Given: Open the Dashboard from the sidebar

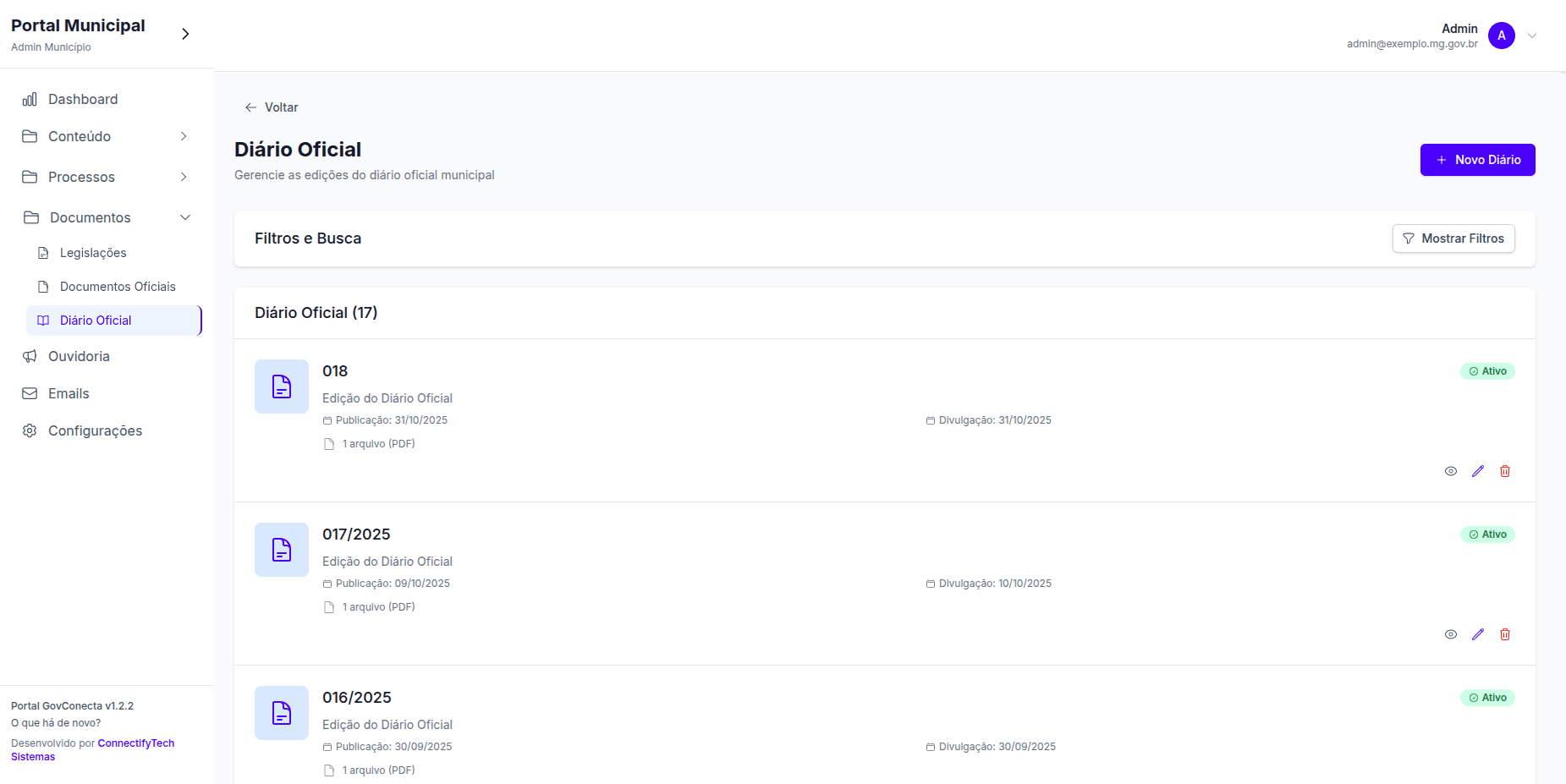Looking at the screenshot, I should [82, 99].
